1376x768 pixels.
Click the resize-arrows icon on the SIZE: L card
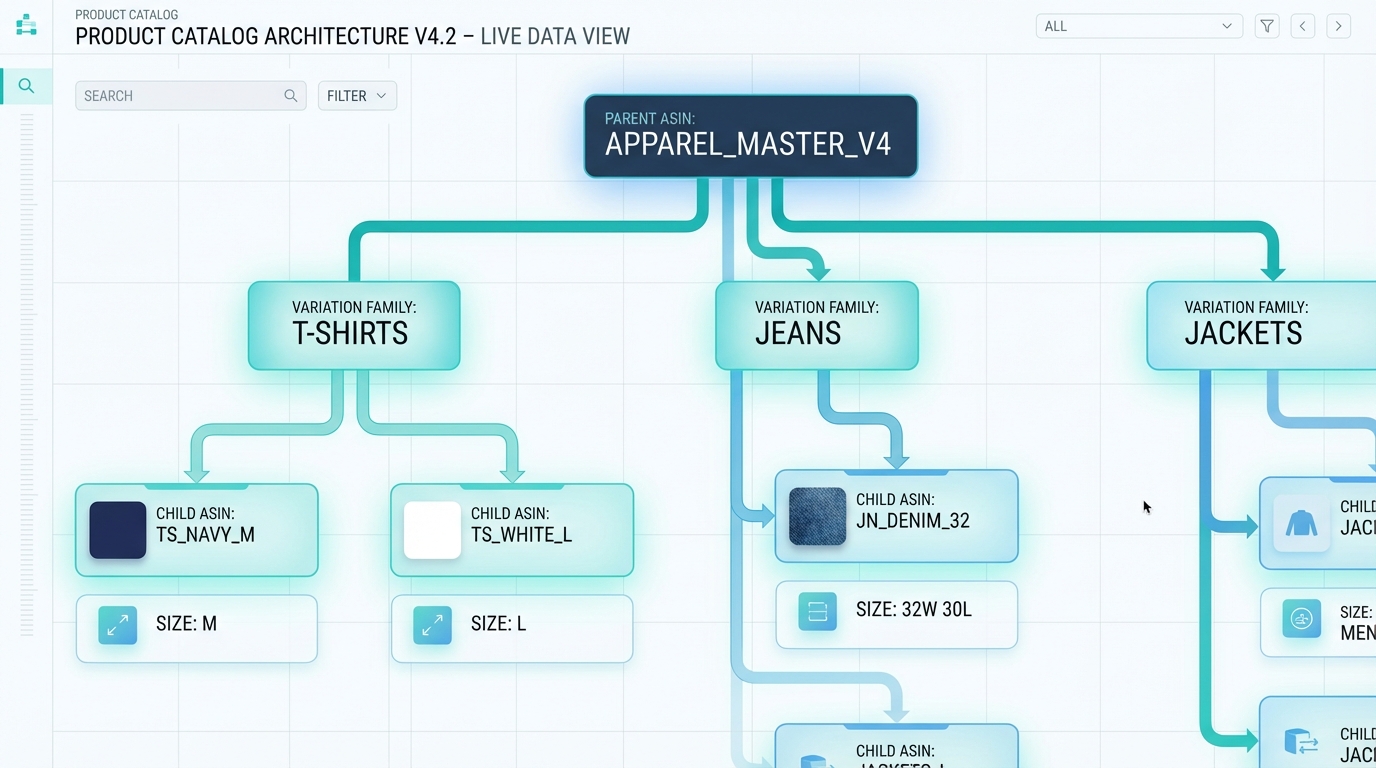(432, 625)
